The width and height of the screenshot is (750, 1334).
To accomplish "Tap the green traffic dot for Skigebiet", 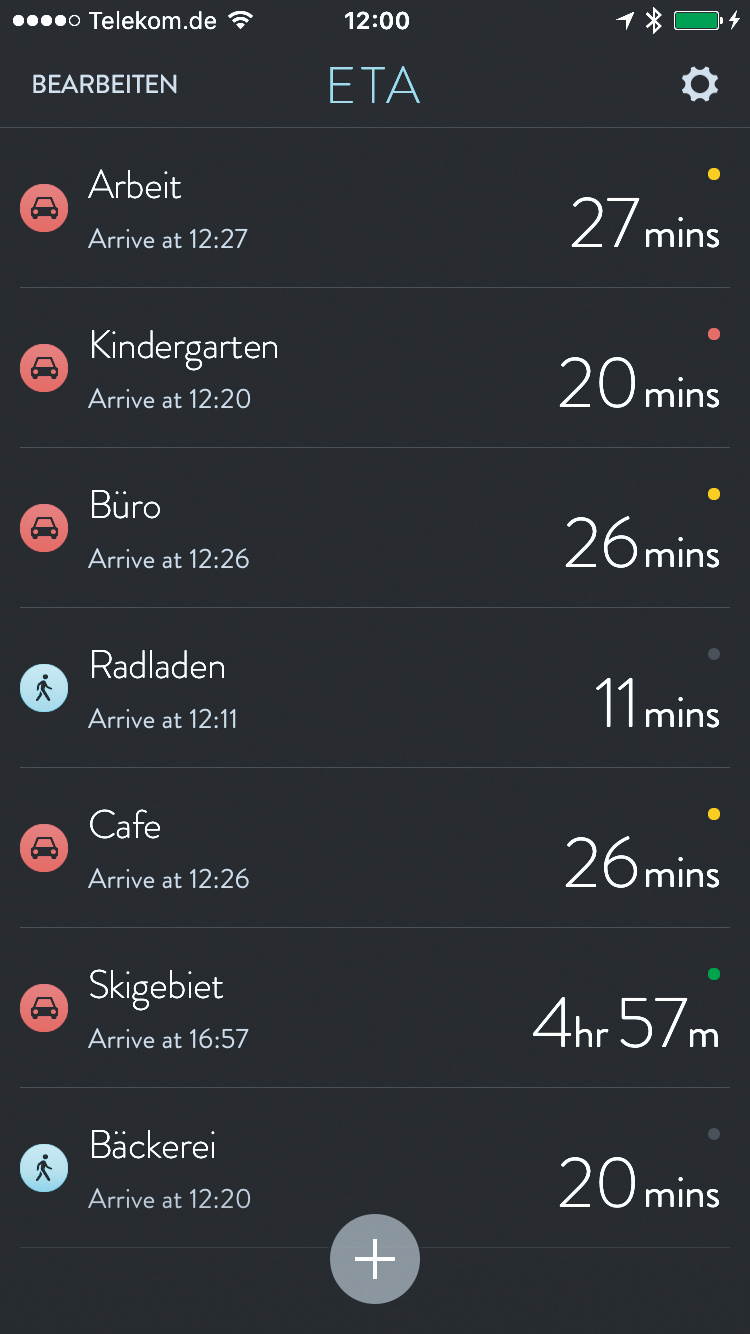I will [x=714, y=974].
